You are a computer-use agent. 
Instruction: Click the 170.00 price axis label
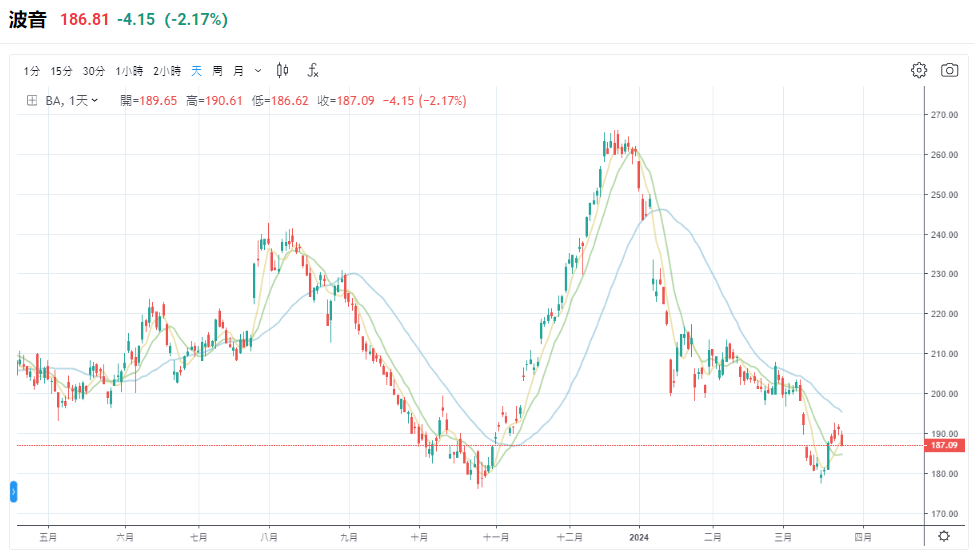[944, 513]
